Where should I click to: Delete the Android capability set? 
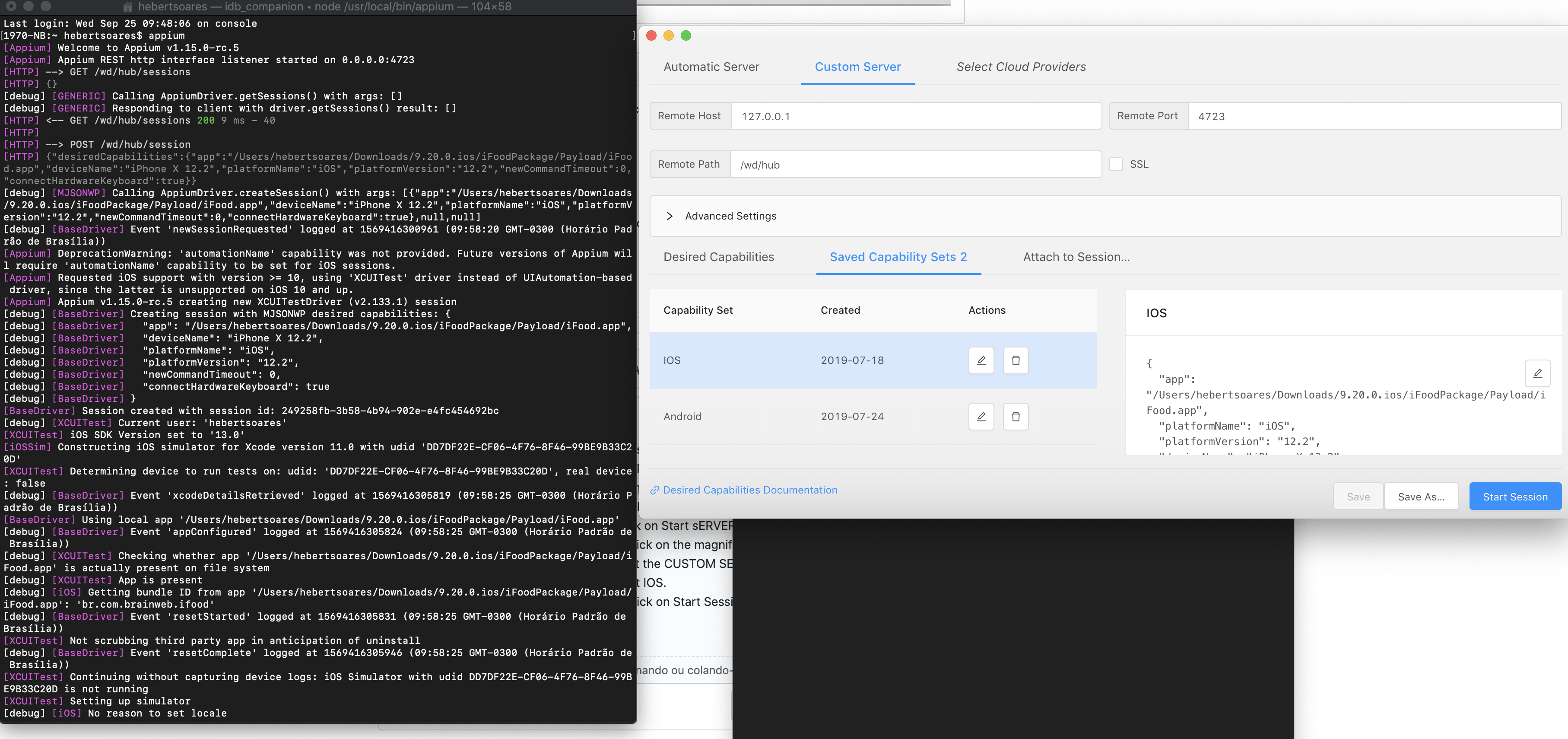(x=1015, y=416)
